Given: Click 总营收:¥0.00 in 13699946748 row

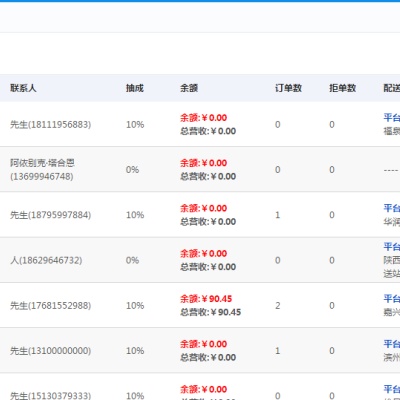Looking at the screenshot, I should coord(208,176).
